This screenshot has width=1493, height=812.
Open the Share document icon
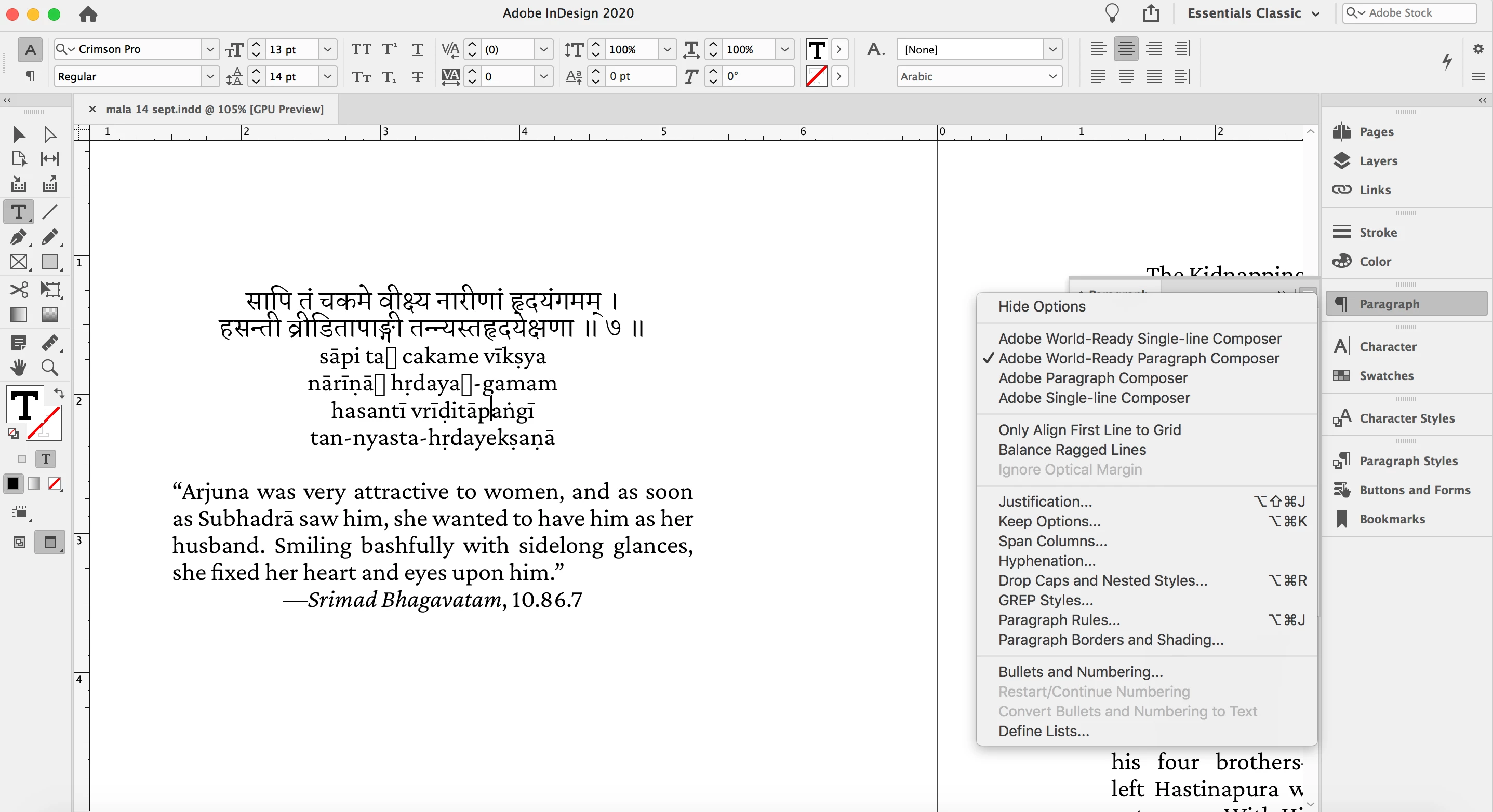pos(1151,13)
